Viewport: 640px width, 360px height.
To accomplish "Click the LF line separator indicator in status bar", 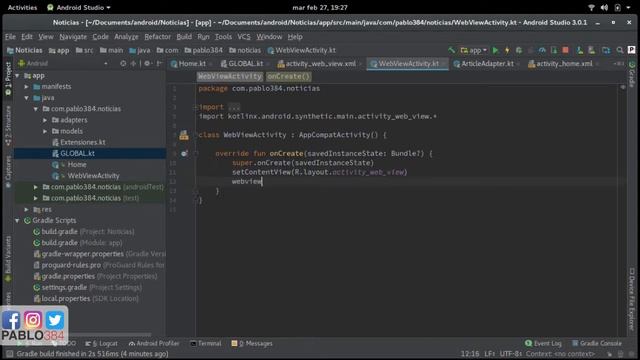I will 489,354.
